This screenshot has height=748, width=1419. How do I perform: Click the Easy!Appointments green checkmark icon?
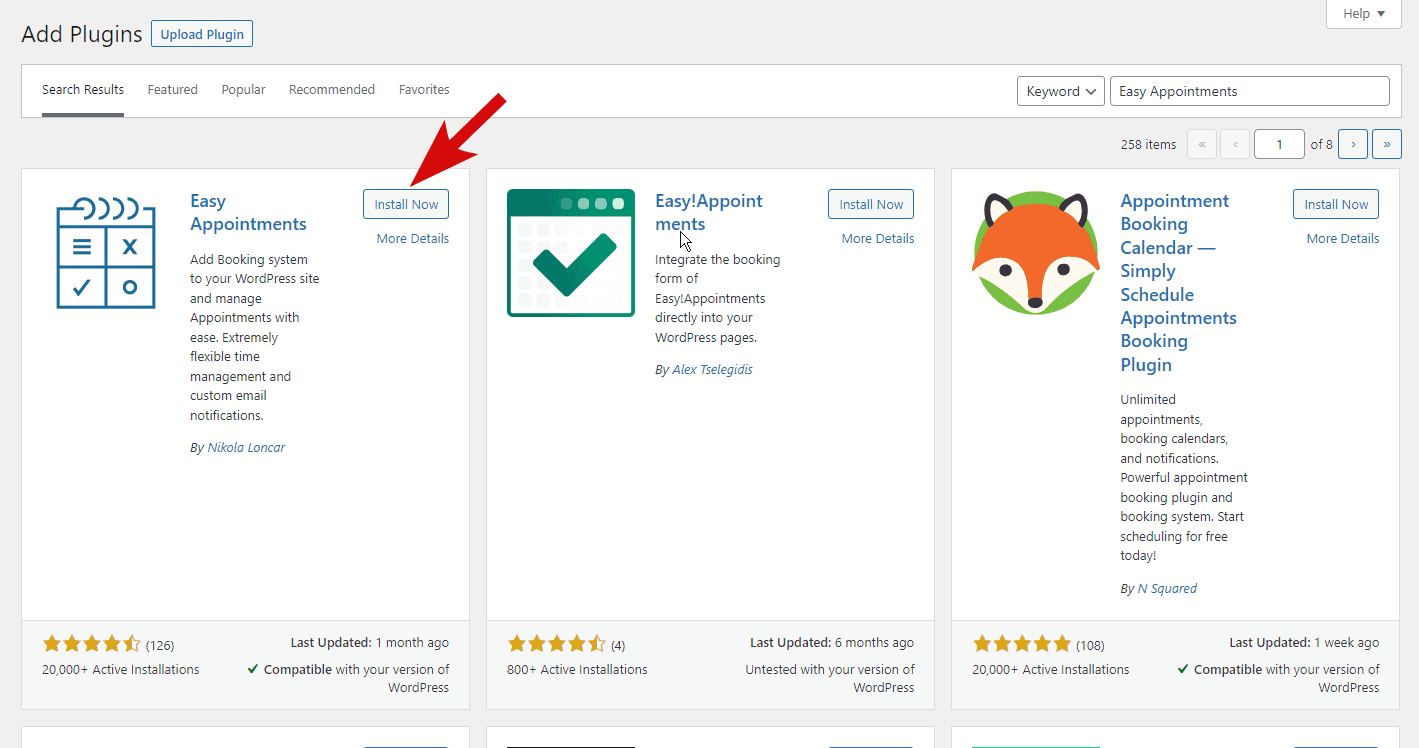[x=571, y=253]
